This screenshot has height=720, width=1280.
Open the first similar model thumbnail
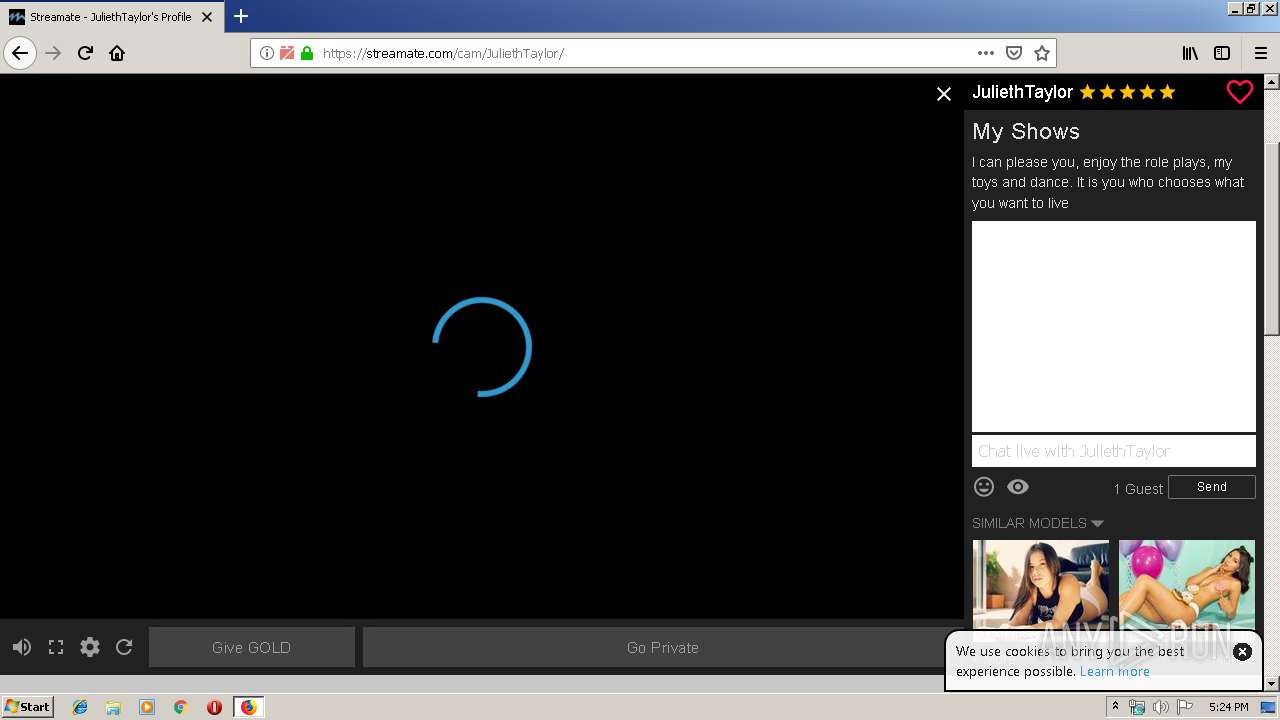[1041, 585]
